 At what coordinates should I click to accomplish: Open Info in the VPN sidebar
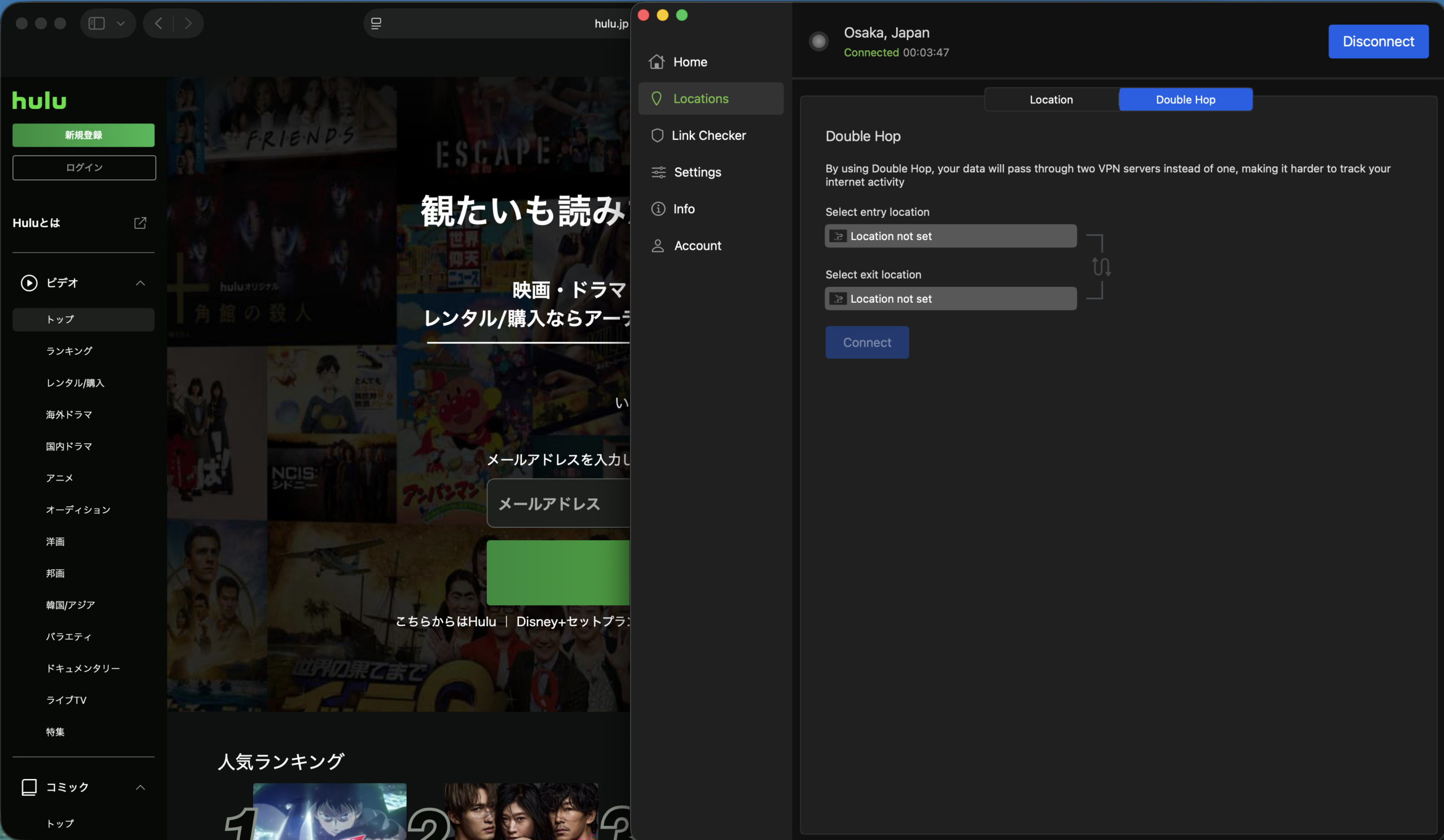711,209
